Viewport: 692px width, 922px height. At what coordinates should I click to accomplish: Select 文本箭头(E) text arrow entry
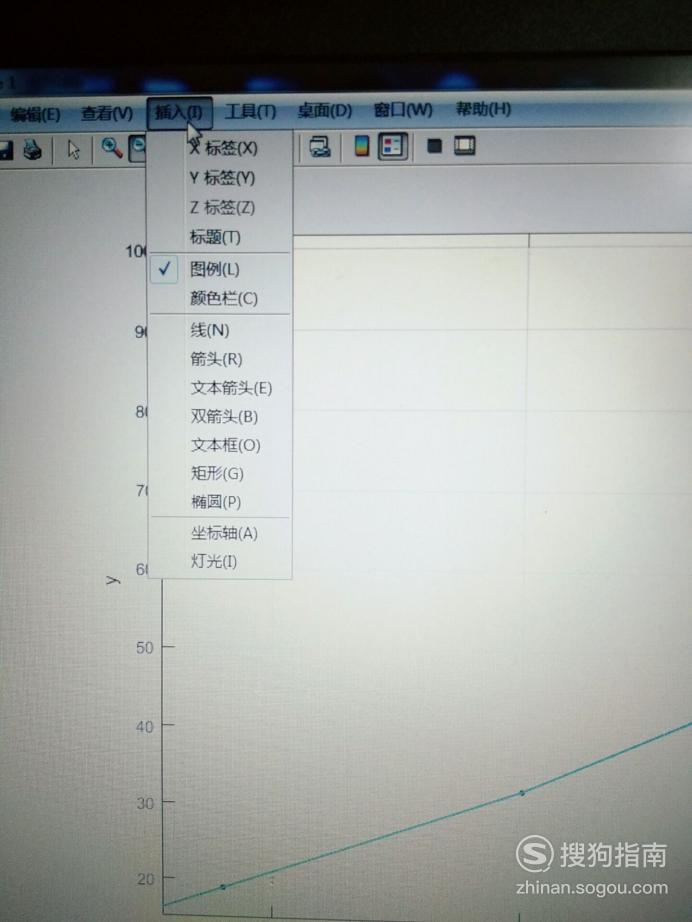click(219, 388)
